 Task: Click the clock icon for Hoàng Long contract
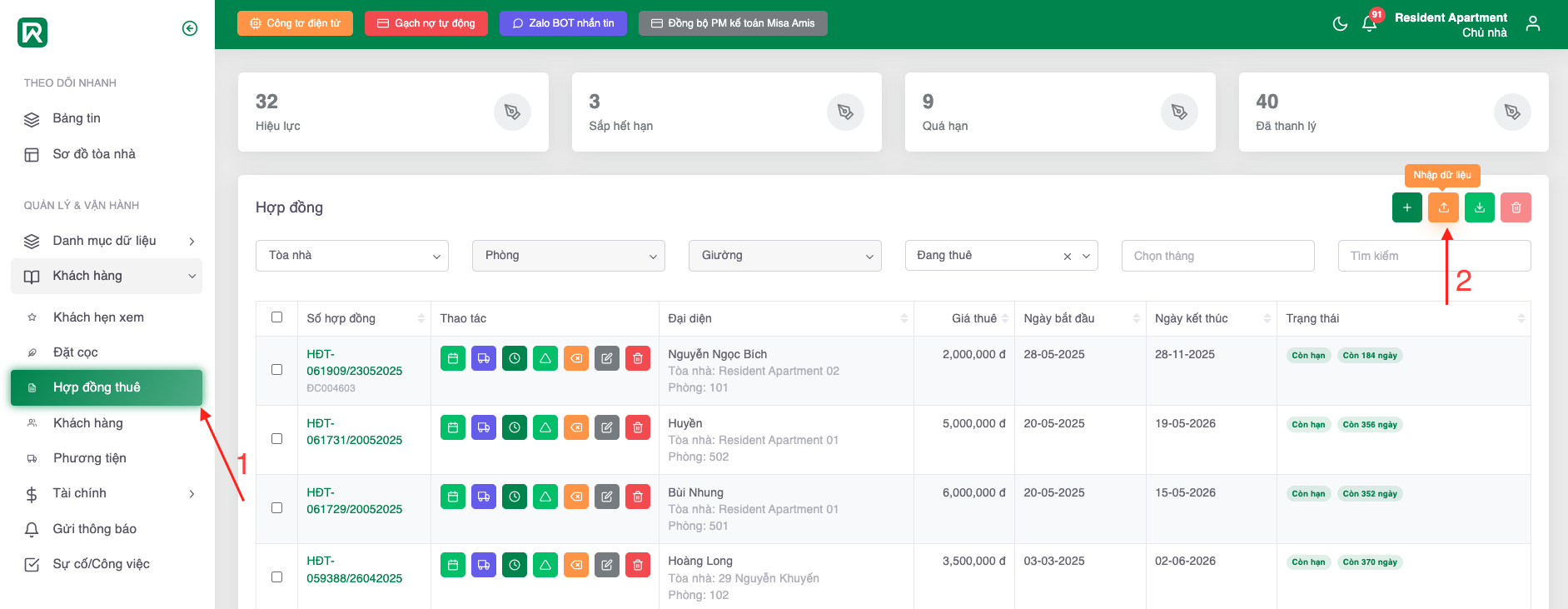click(x=515, y=565)
